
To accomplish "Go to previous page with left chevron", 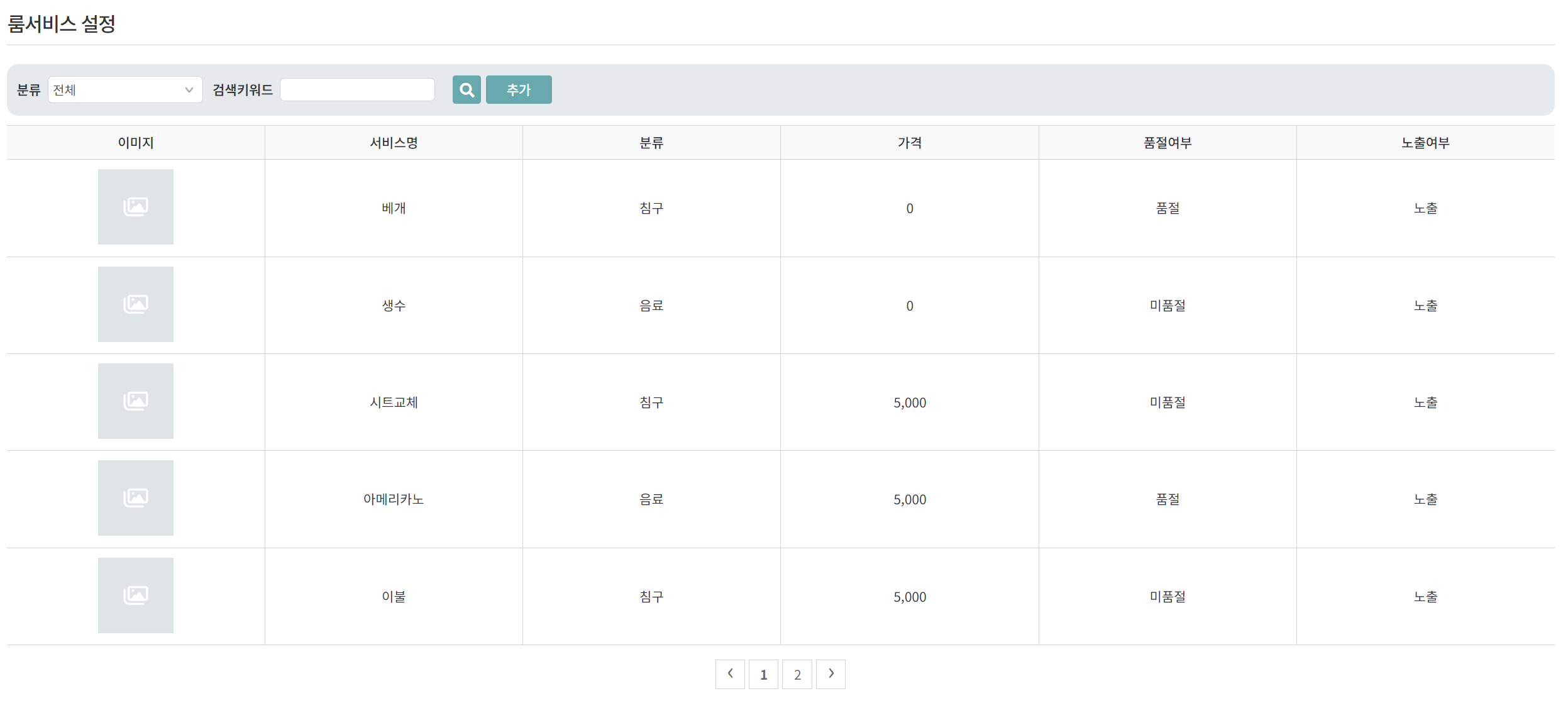I will point(730,674).
